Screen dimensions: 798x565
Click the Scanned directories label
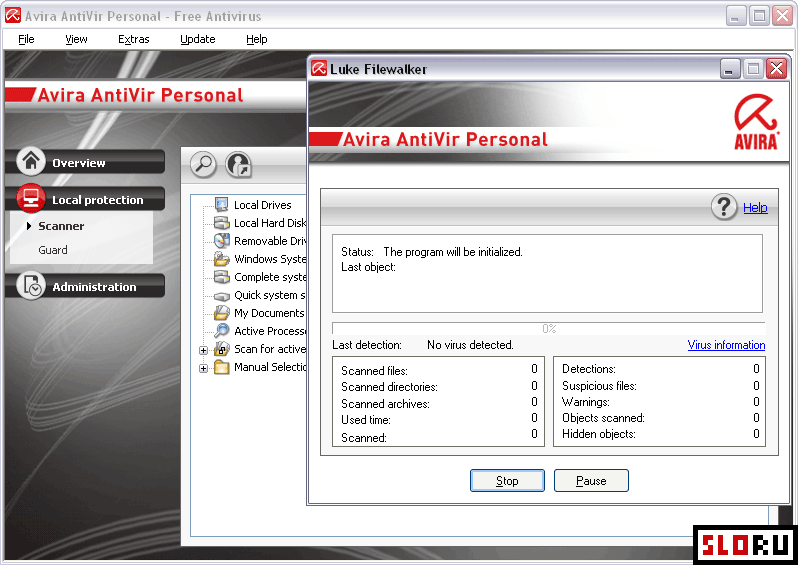(389, 387)
